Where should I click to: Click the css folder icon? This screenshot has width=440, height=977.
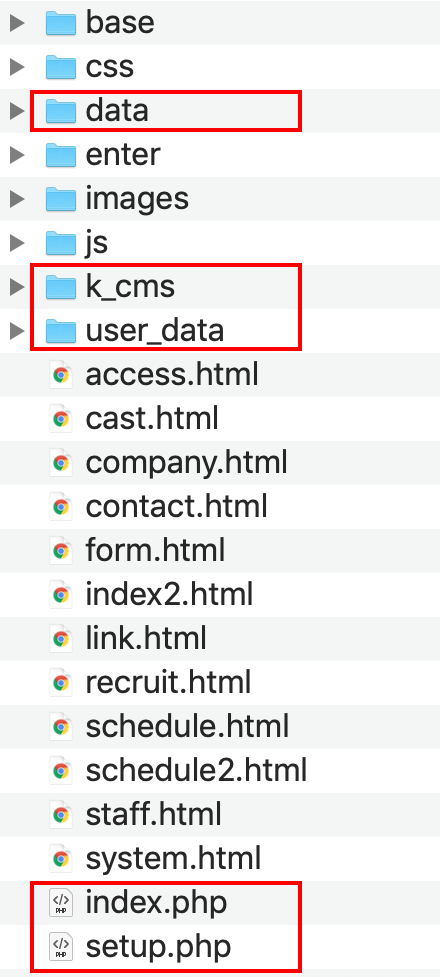61,67
